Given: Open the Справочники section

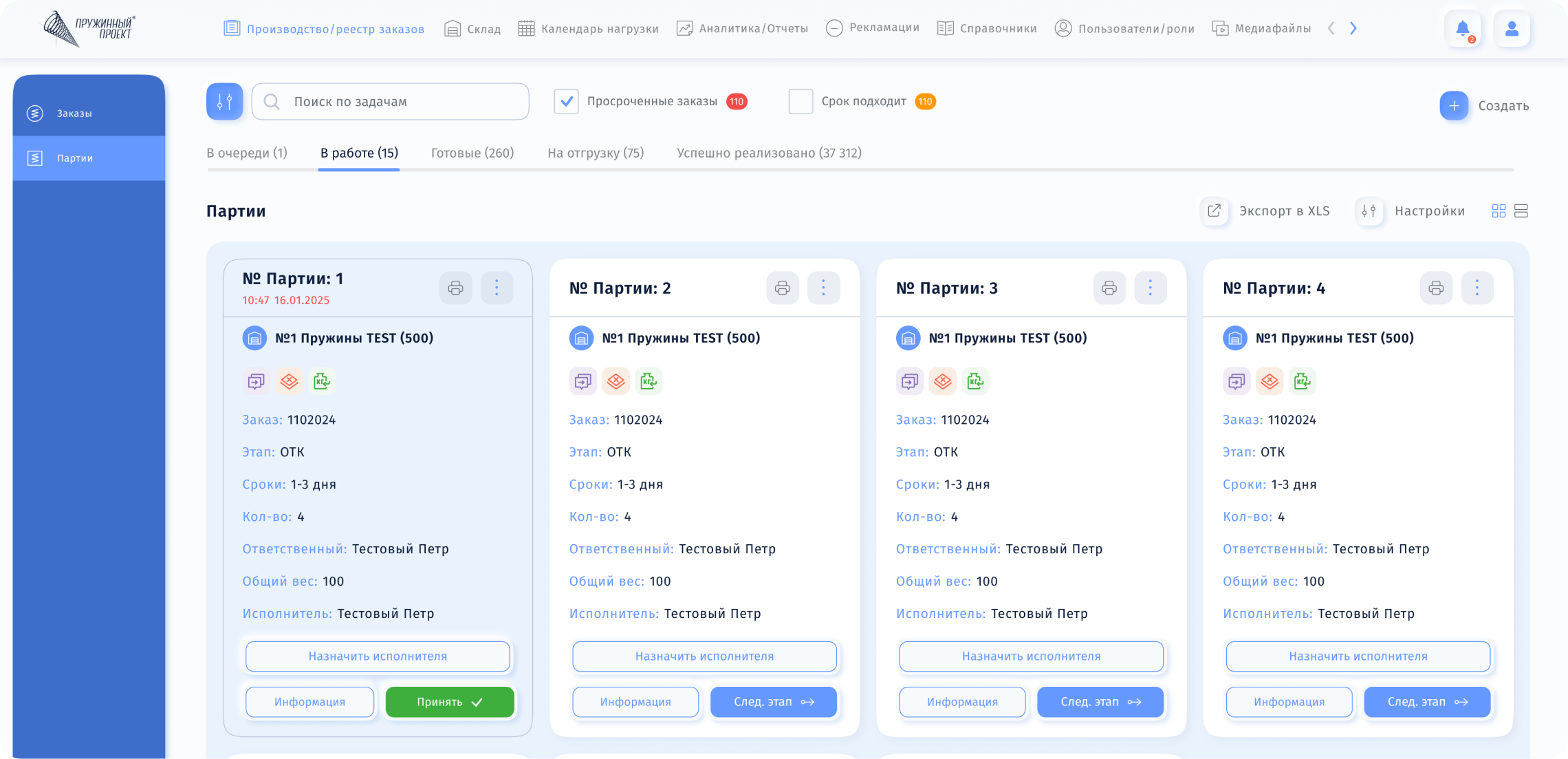Looking at the screenshot, I should coord(987,29).
